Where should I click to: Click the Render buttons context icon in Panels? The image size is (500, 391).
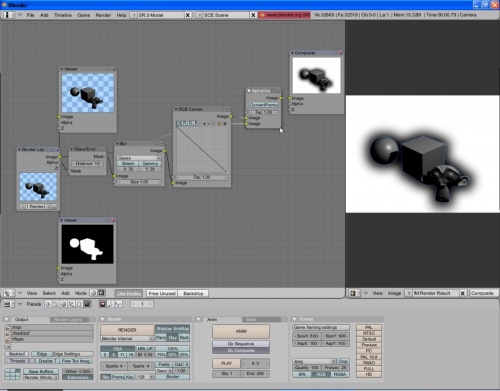[x=102, y=304]
